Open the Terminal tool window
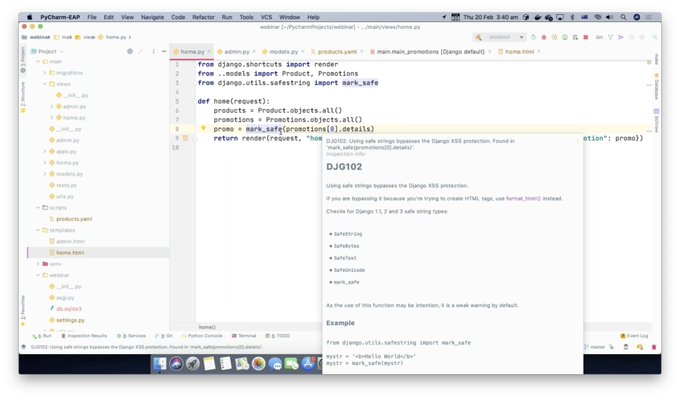Screen dimensions: 680x399 244,336
